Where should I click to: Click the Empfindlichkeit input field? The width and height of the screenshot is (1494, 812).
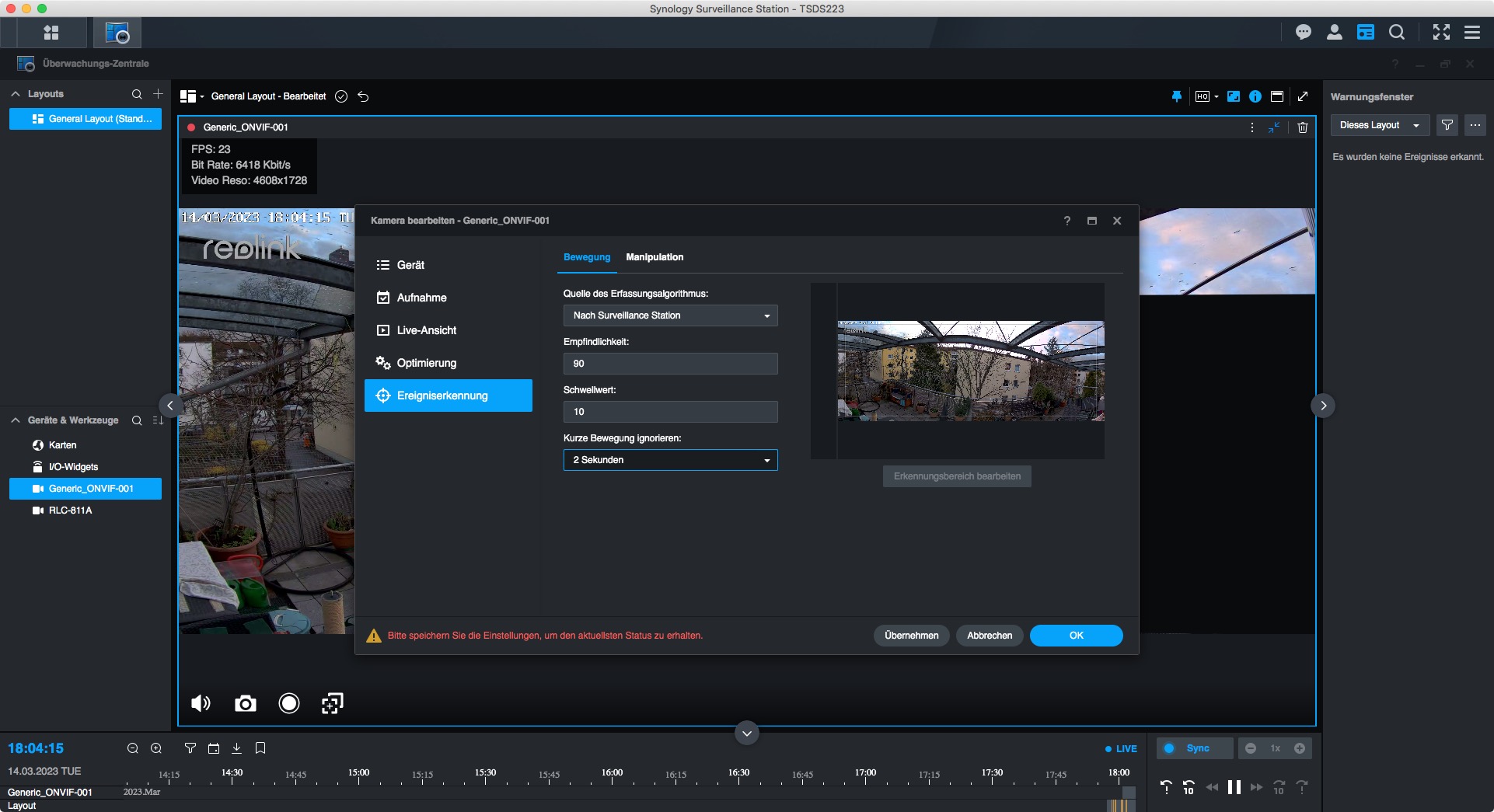coord(670,364)
